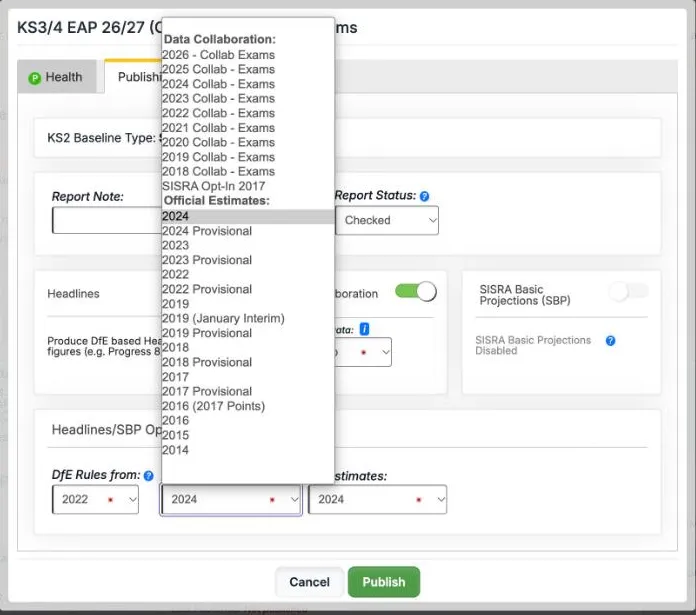Select 2022 Provisional estimate

[248, 289]
